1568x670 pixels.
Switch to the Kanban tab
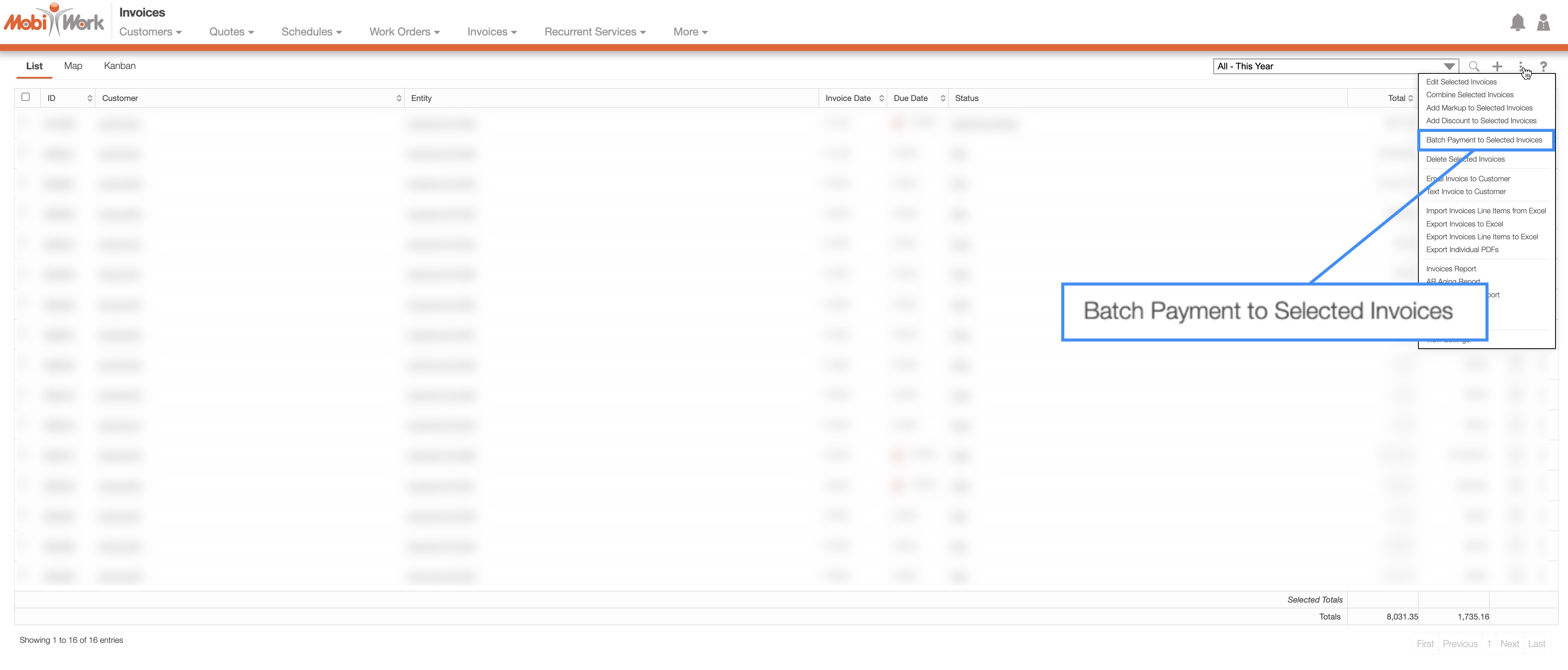pos(119,66)
